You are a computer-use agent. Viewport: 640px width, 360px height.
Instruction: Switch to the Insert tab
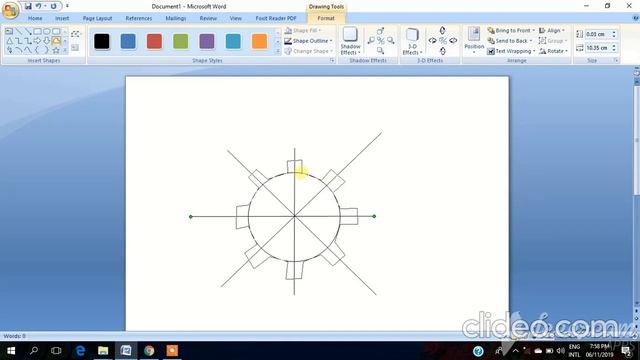62,18
